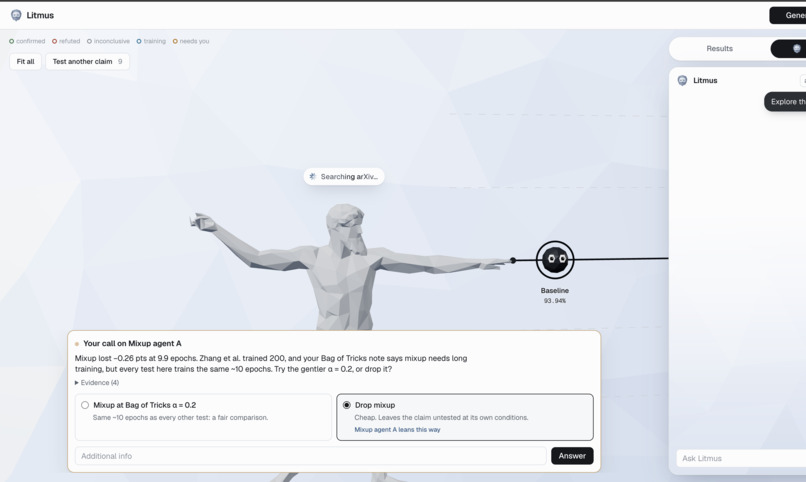The image size is (806, 482).
Task: Click the dark Gene... button in top bar
Action: pos(787,15)
